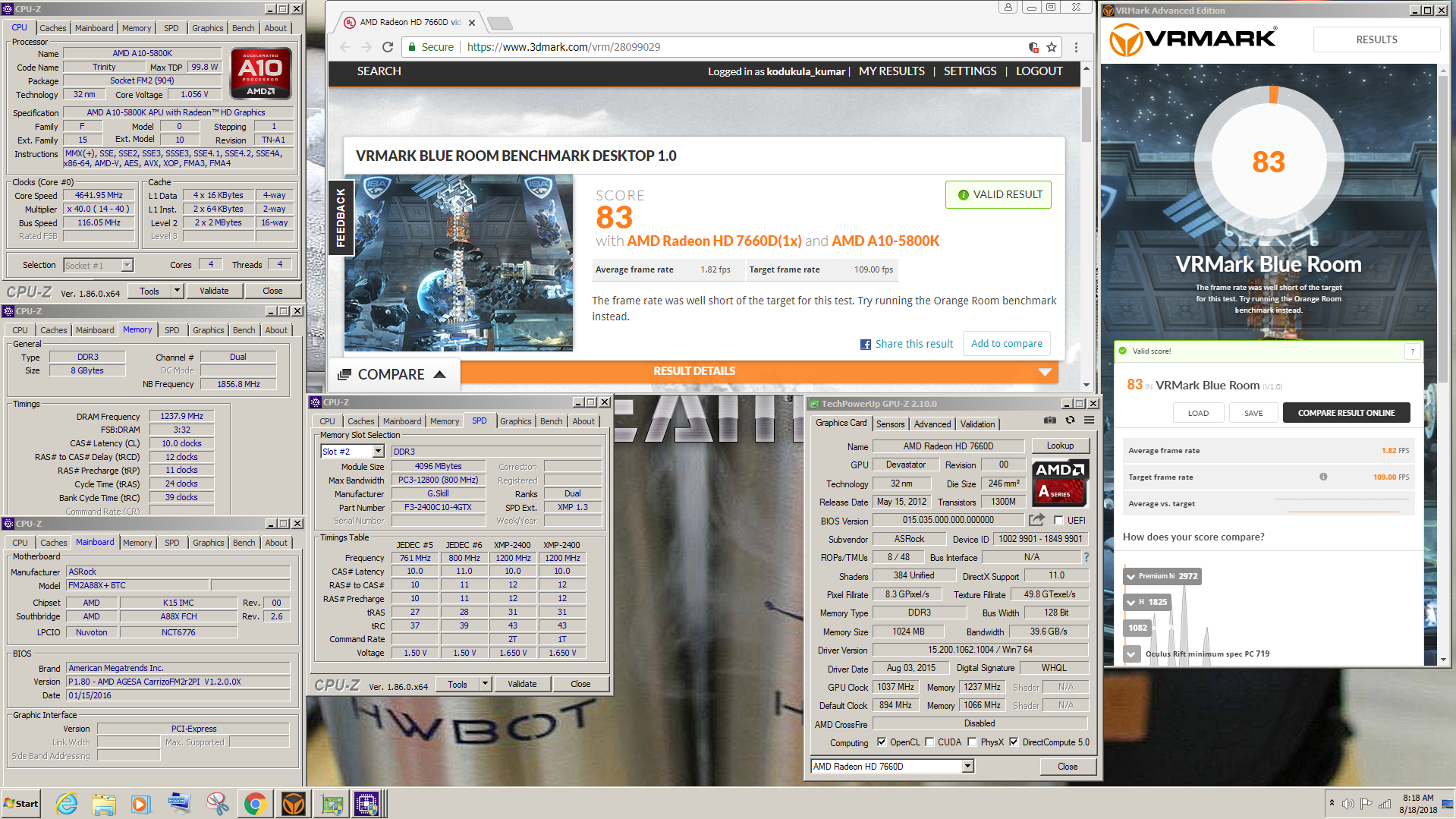Open Windows Media Player from taskbar
Viewport: 1456px width, 819px height.
pos(141,803)
